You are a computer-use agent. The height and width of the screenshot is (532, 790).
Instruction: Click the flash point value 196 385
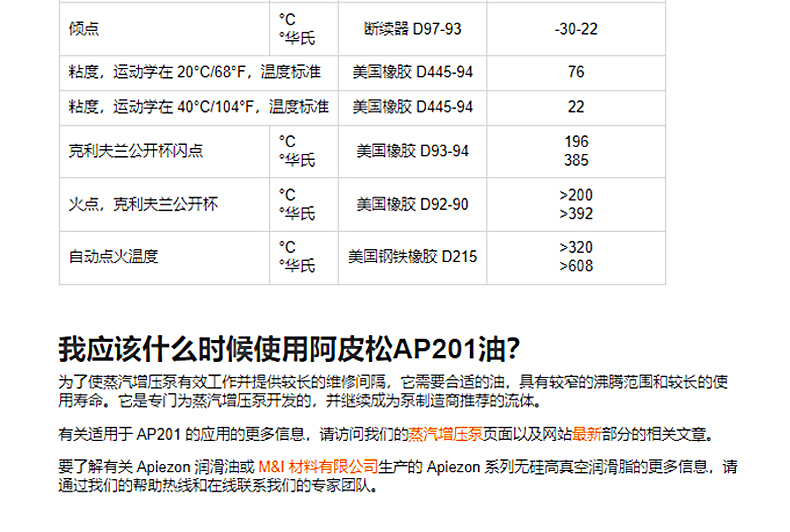[575, 152]
